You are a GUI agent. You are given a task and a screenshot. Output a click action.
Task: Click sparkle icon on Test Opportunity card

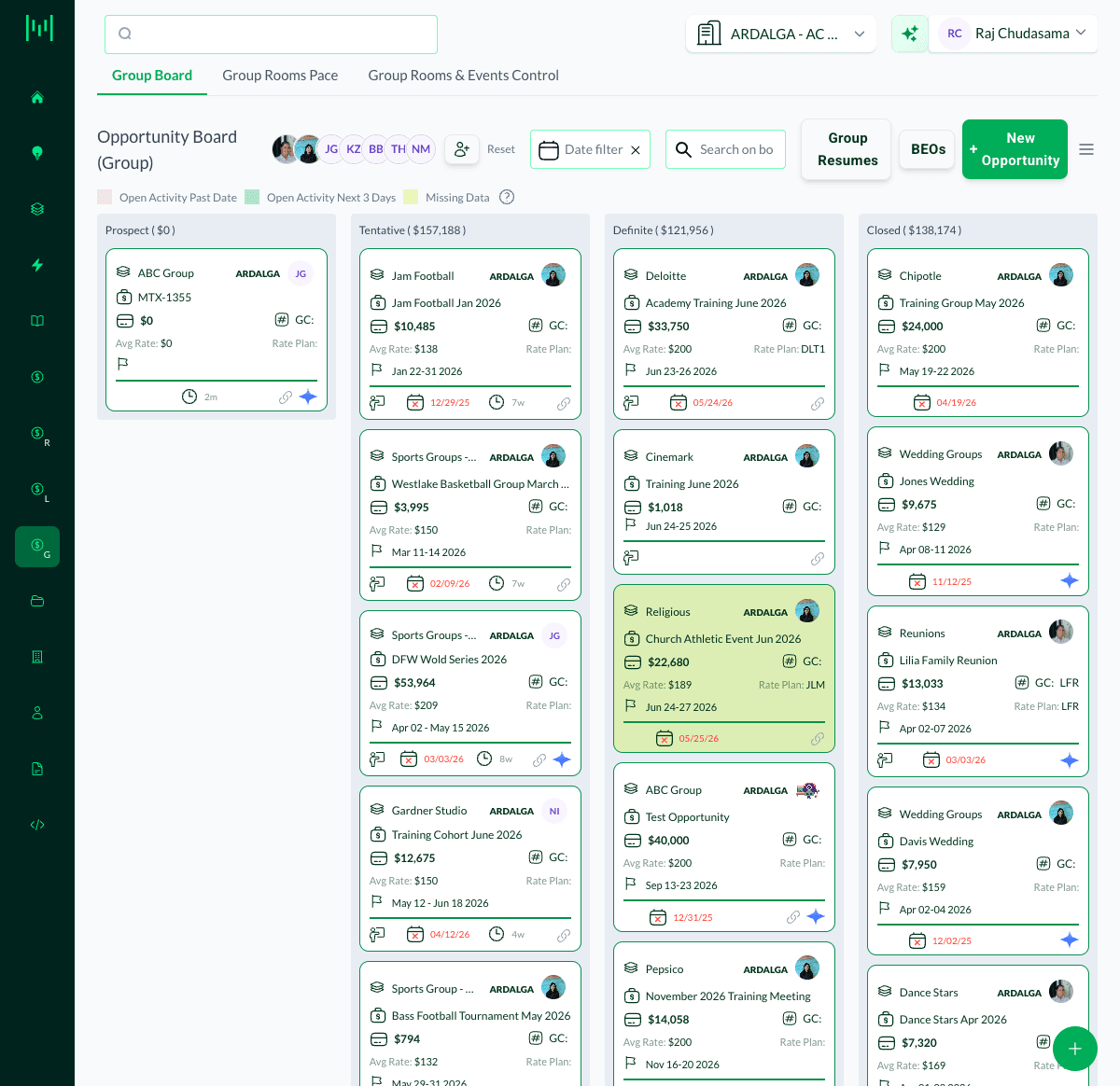816,916
